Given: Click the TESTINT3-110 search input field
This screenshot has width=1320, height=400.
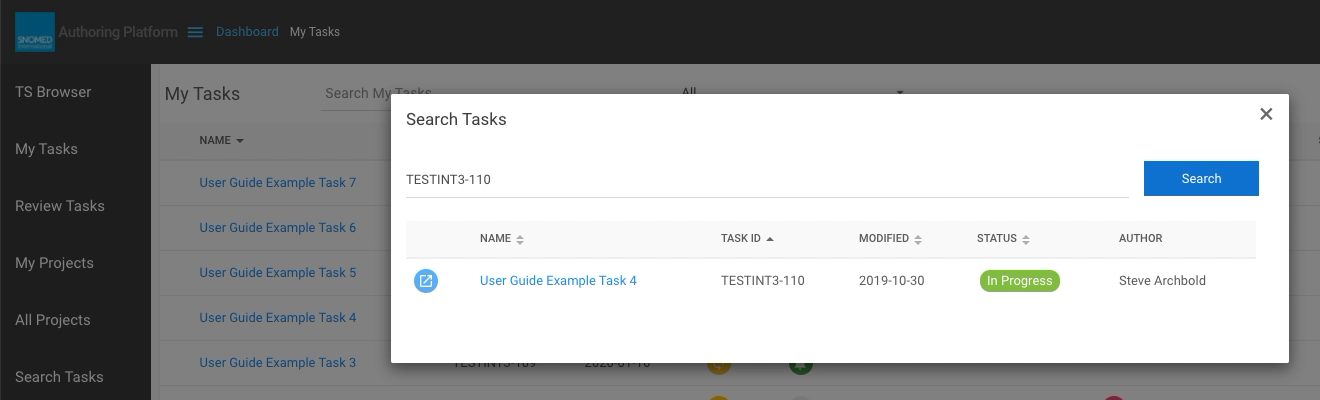Looking at the screenshot, I should [766, 180].
